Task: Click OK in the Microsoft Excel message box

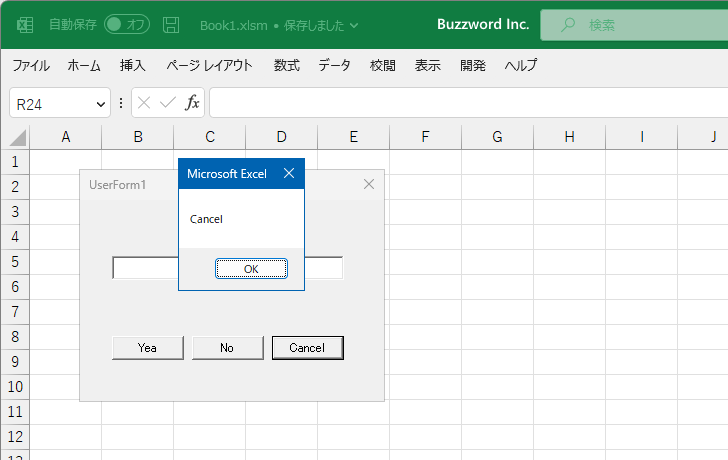Action: point(251,269)
